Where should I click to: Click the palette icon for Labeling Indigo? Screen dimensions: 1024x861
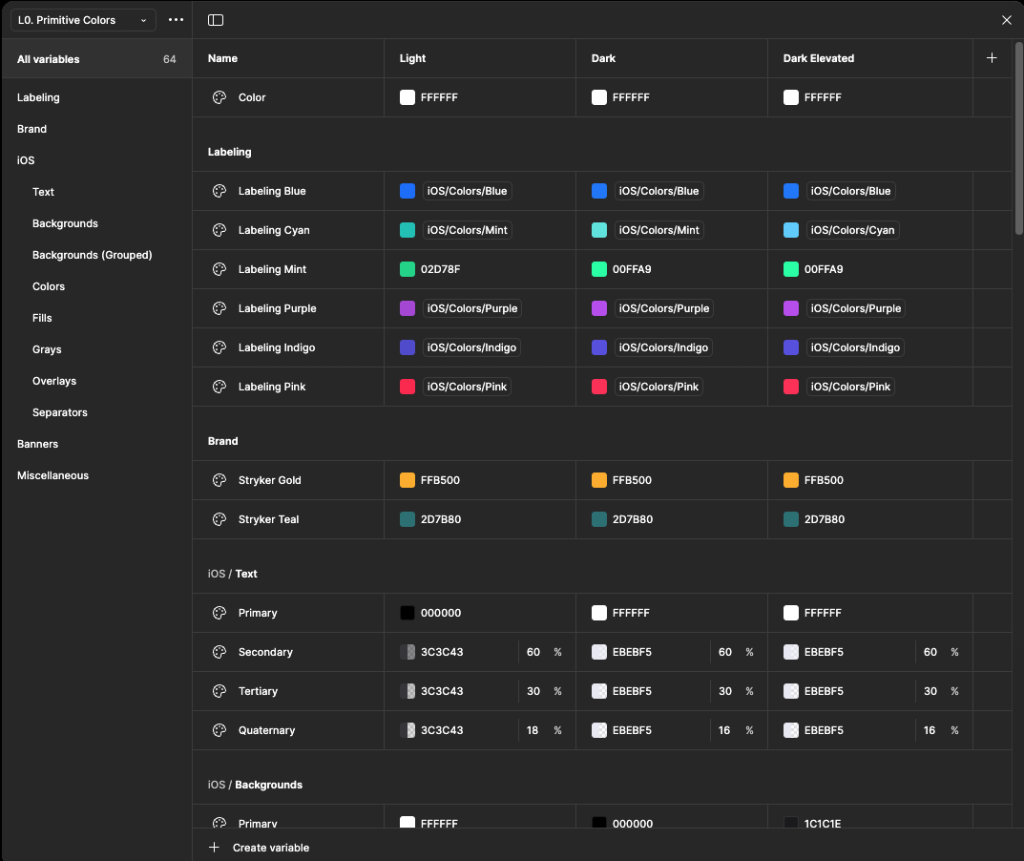[219, 348]
